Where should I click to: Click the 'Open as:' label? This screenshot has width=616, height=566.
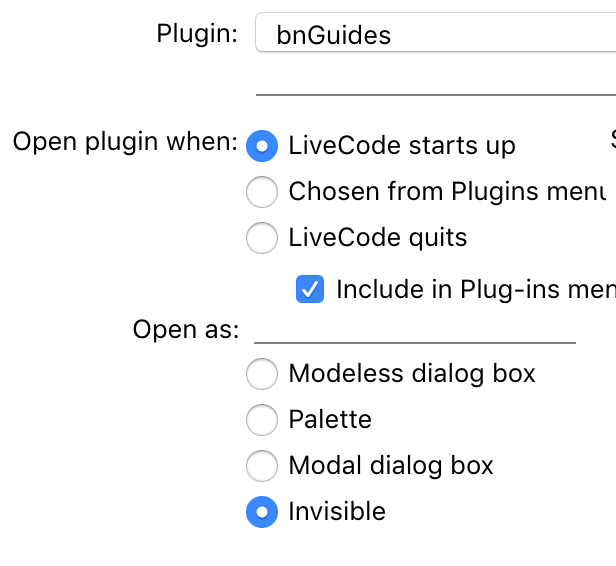[x=186, y=329]
